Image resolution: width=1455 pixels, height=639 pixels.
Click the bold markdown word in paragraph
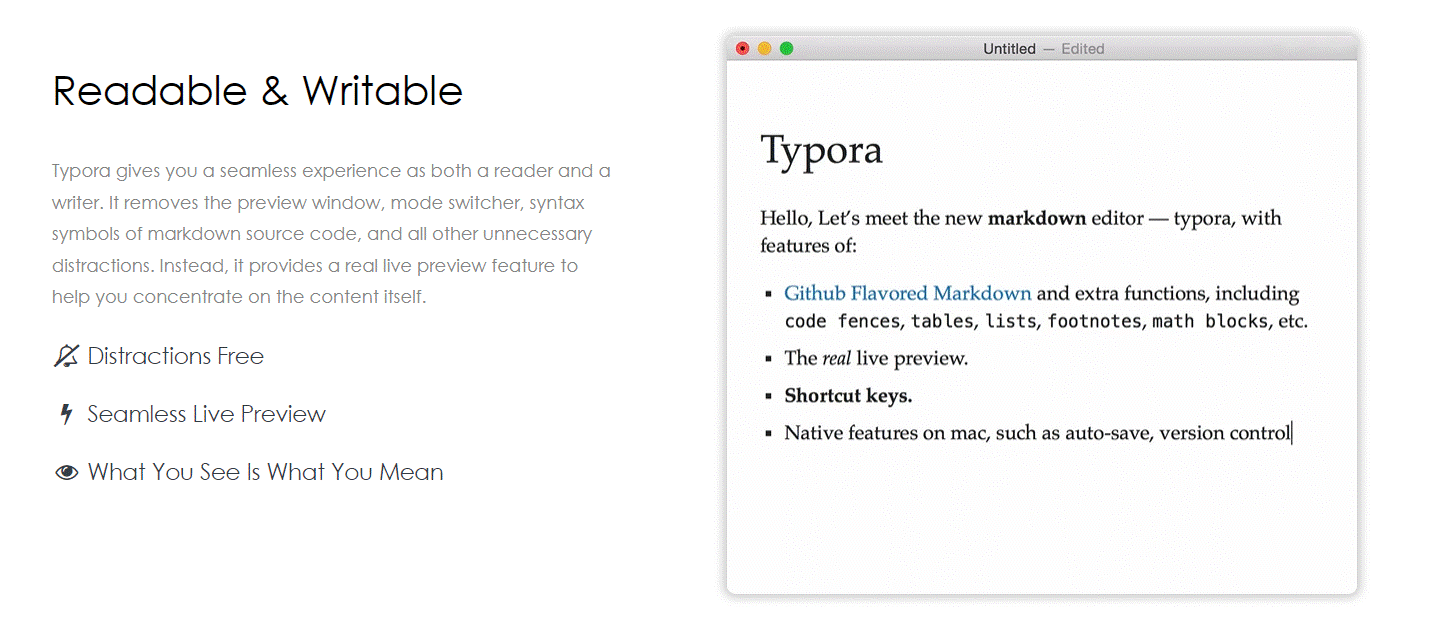click(x=1037, y=218)
